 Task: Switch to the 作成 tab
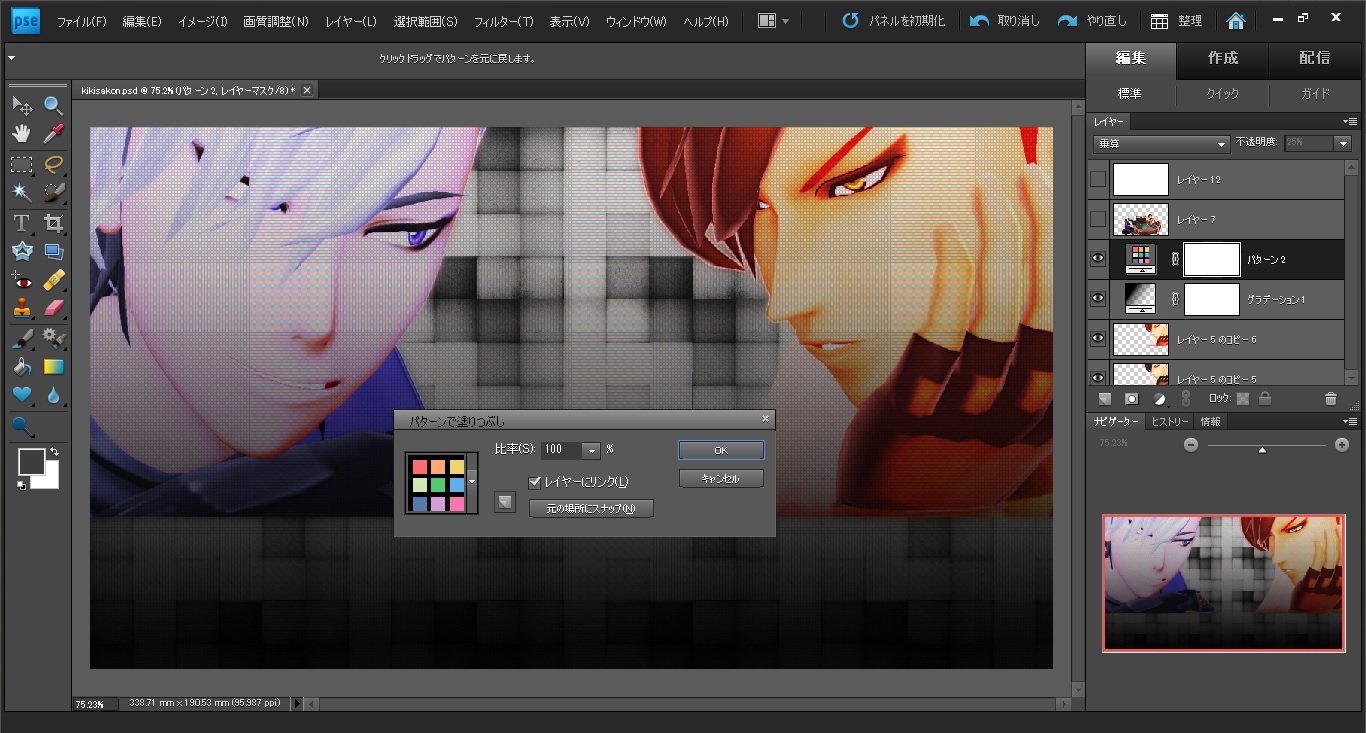click(x=1223, y=58)
